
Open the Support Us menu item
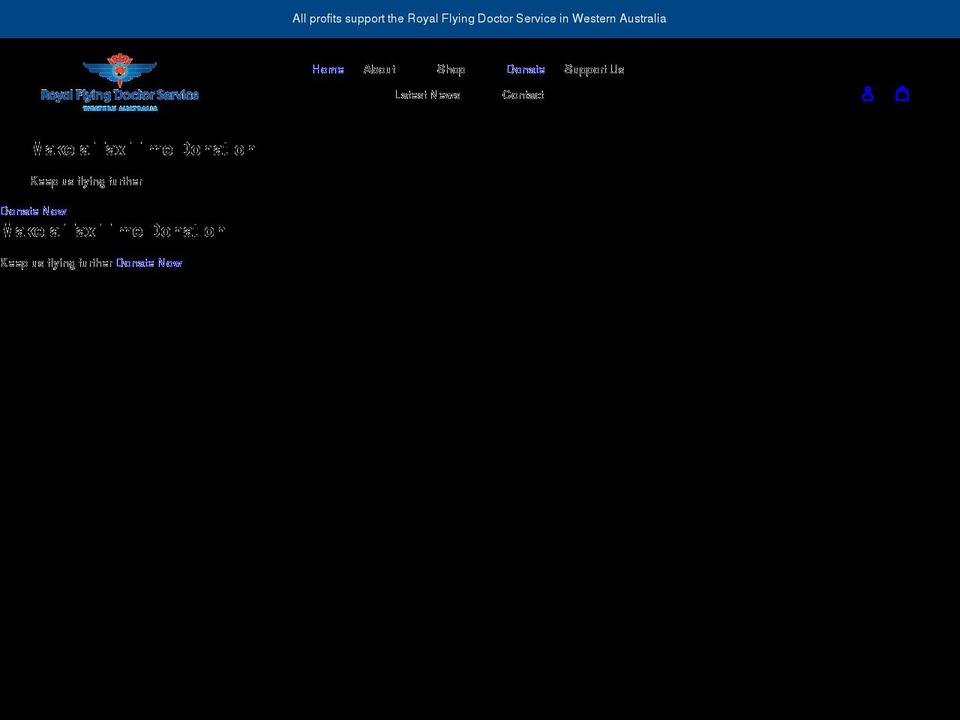[594, 69]
